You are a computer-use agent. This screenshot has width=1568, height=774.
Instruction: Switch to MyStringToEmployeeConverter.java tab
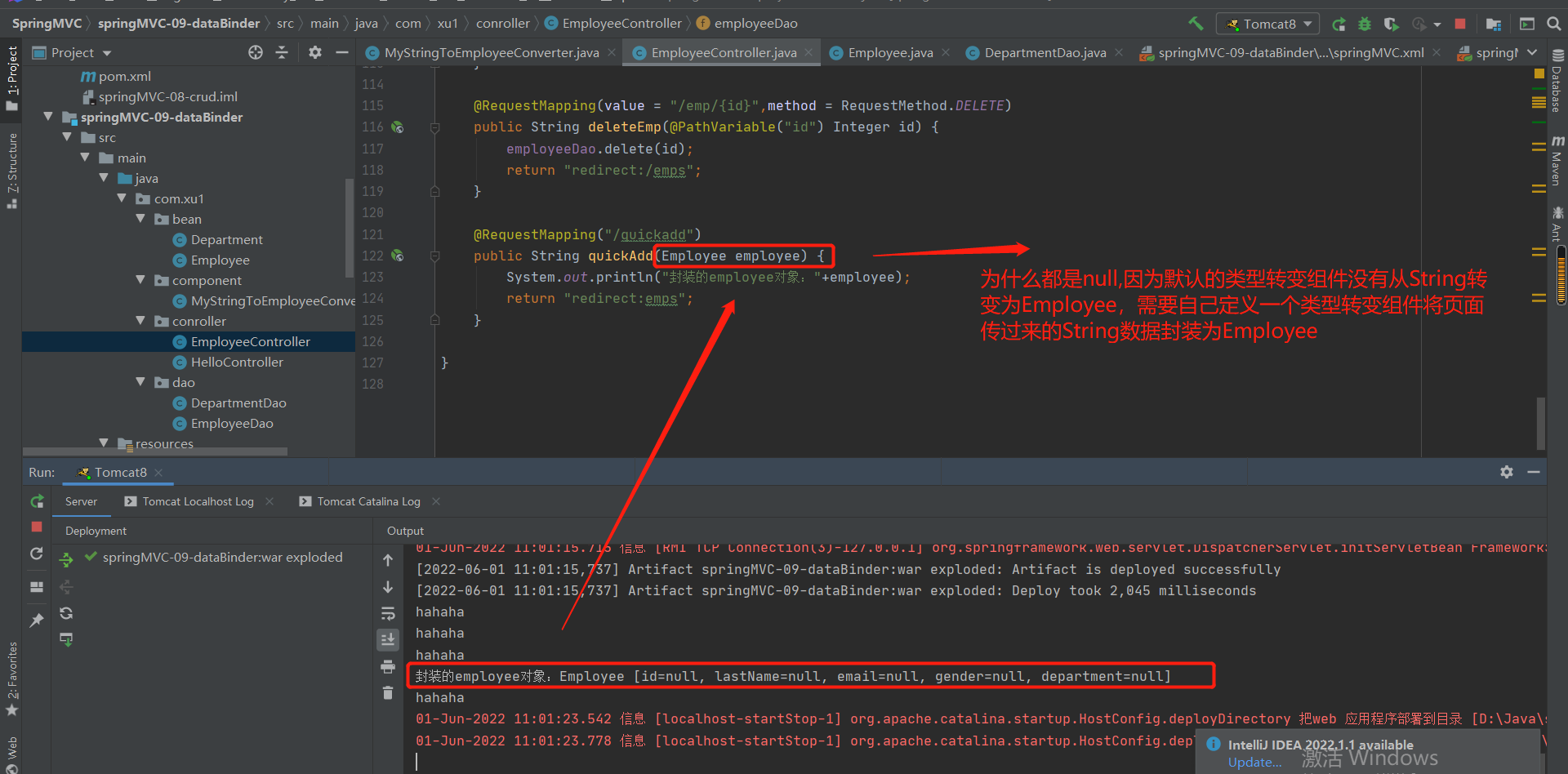tap(491, 52)
